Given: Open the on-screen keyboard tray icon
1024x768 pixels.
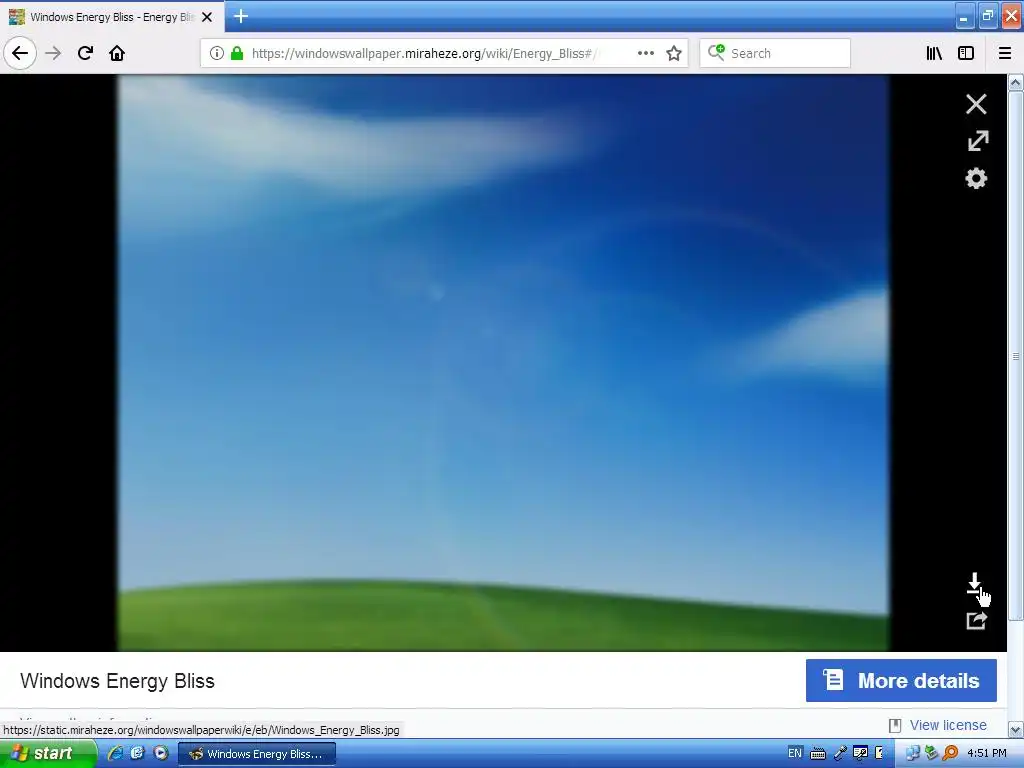Looking at the screenshot, I should [x=817, y=753].
